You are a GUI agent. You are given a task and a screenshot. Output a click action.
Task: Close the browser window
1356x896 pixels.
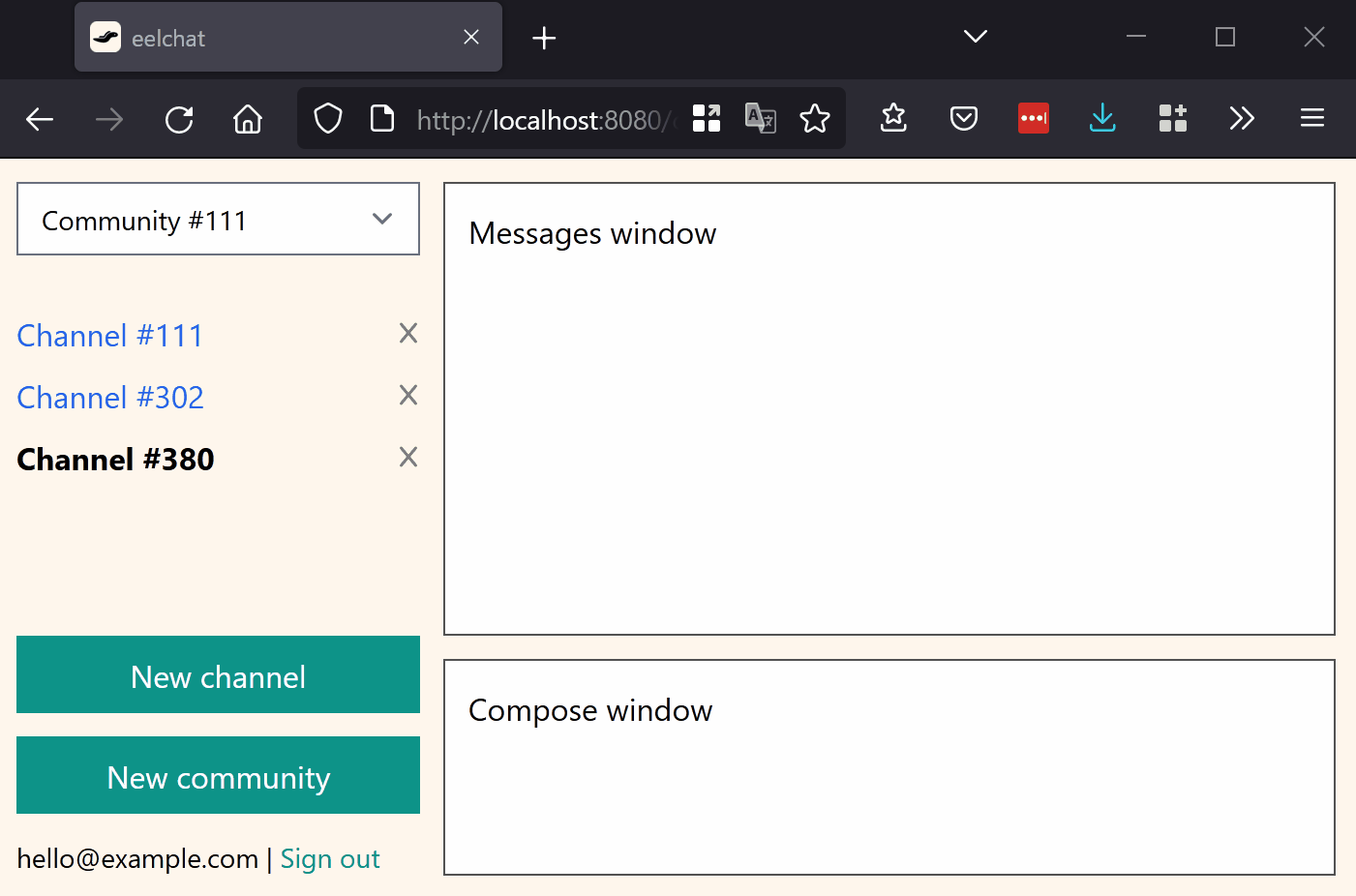(1314, 37)
